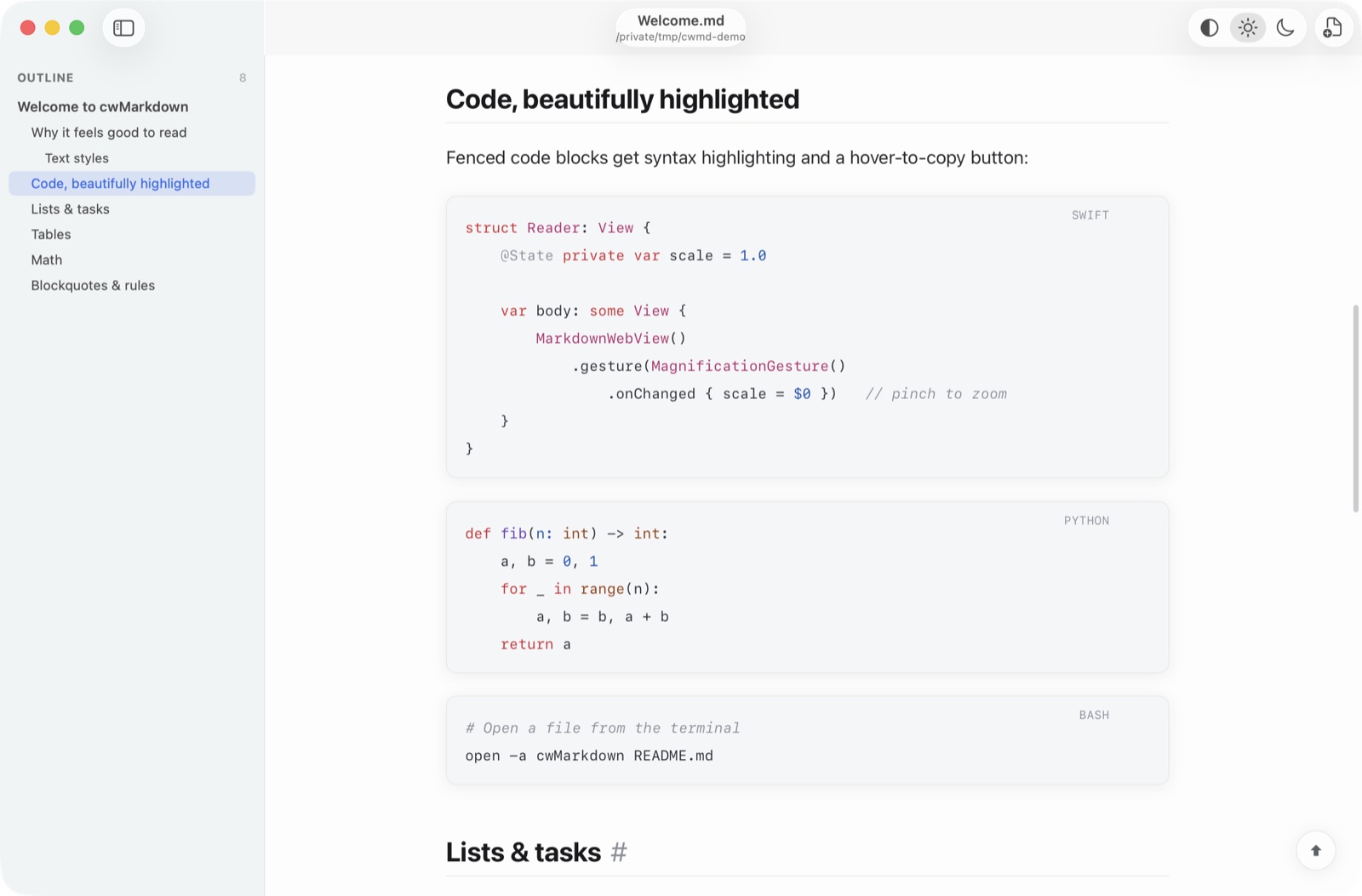Click the '// pinch to zoom' comment

click(936, 394)
